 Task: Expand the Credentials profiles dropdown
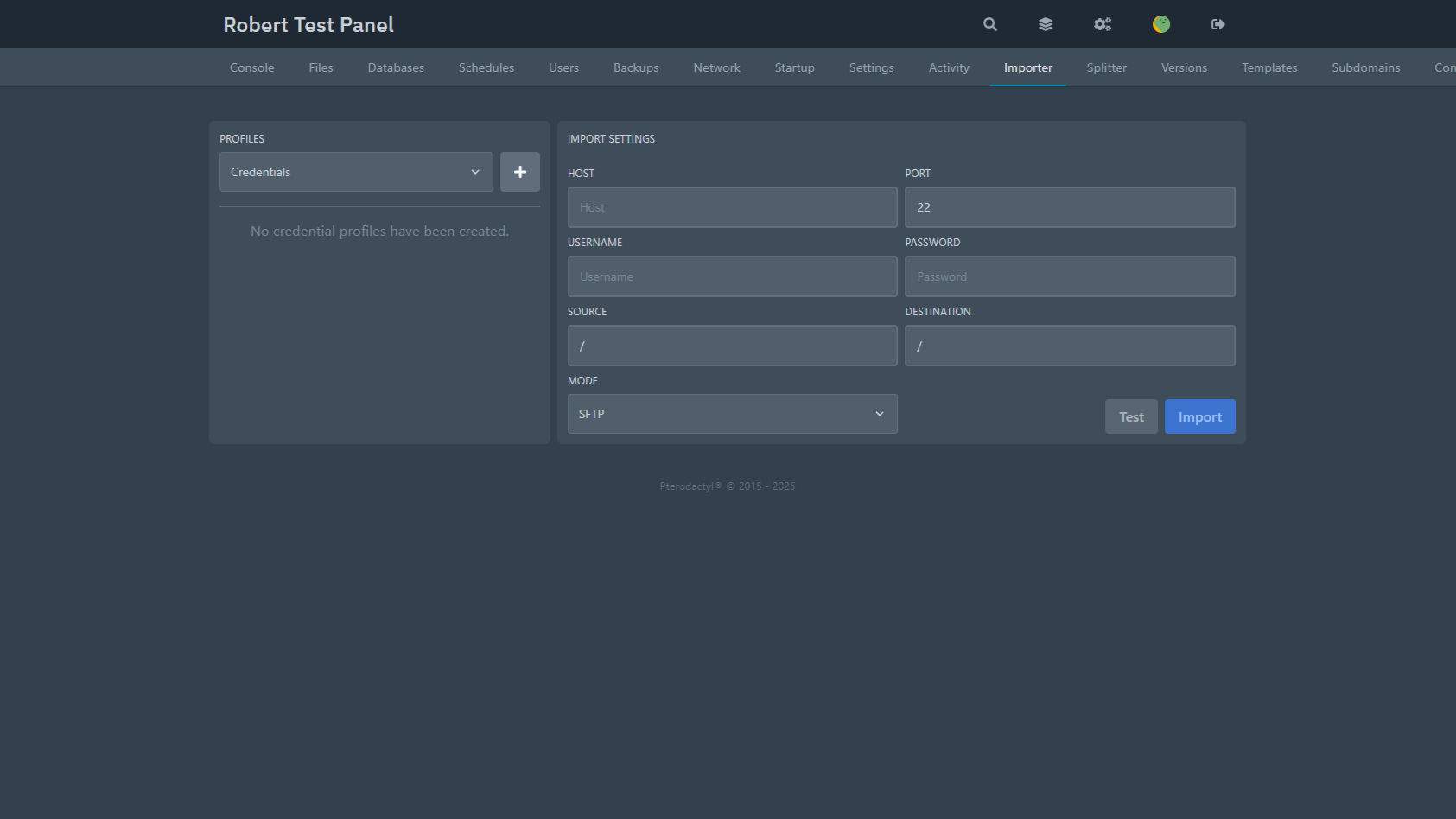click(356, 172)
